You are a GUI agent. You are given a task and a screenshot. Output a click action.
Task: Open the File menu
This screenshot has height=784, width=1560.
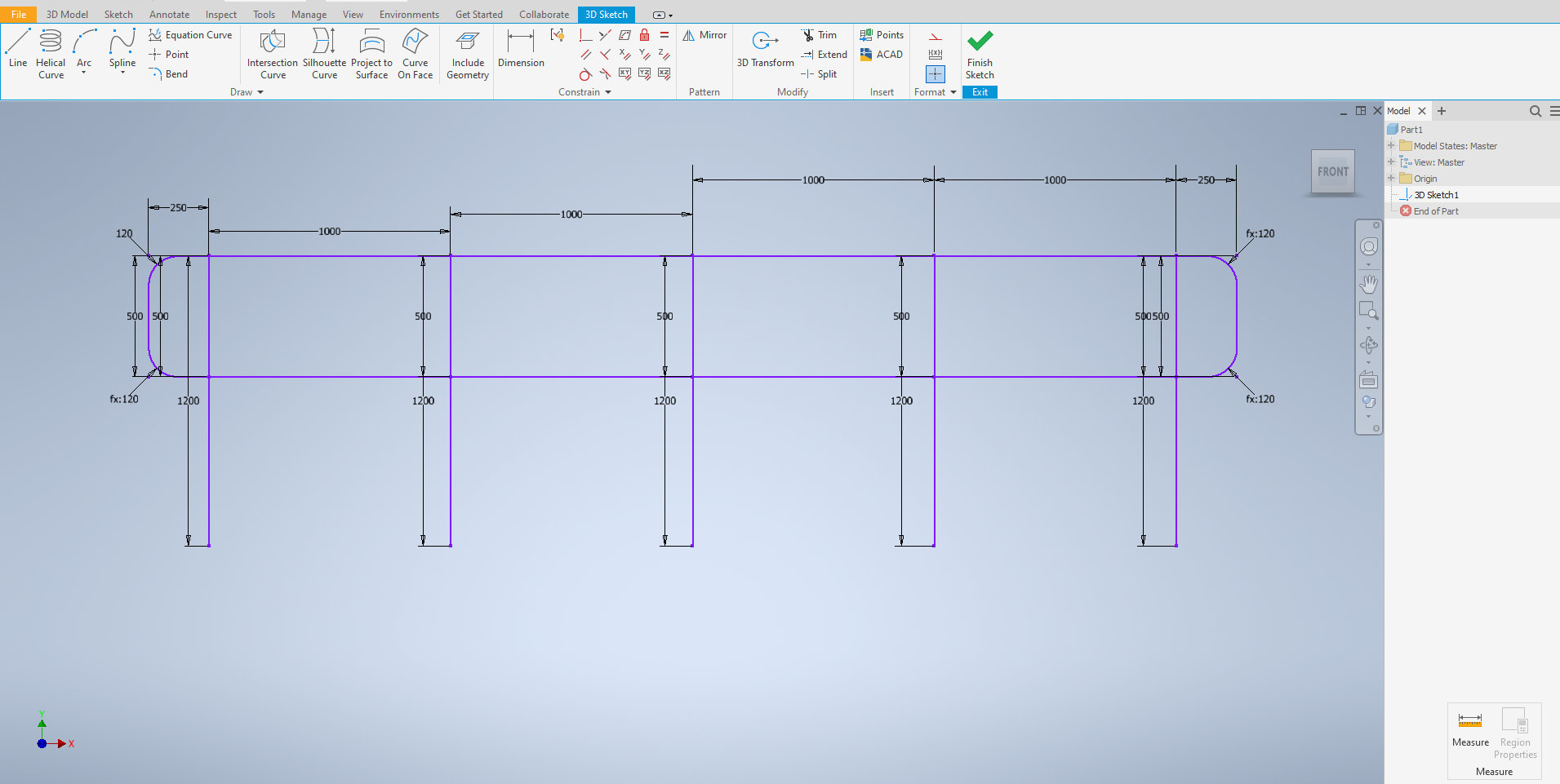pyautogui.click(x=19, y=15)
